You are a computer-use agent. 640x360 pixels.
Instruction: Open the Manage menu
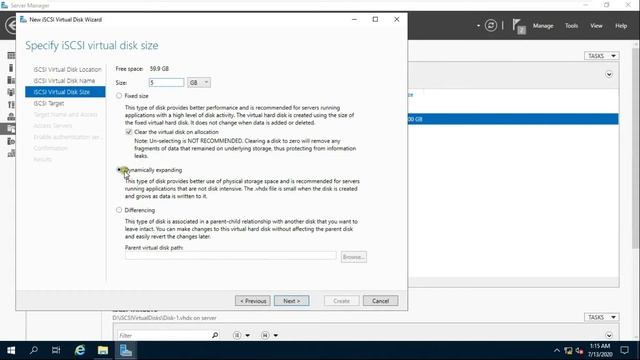[543, 26]
